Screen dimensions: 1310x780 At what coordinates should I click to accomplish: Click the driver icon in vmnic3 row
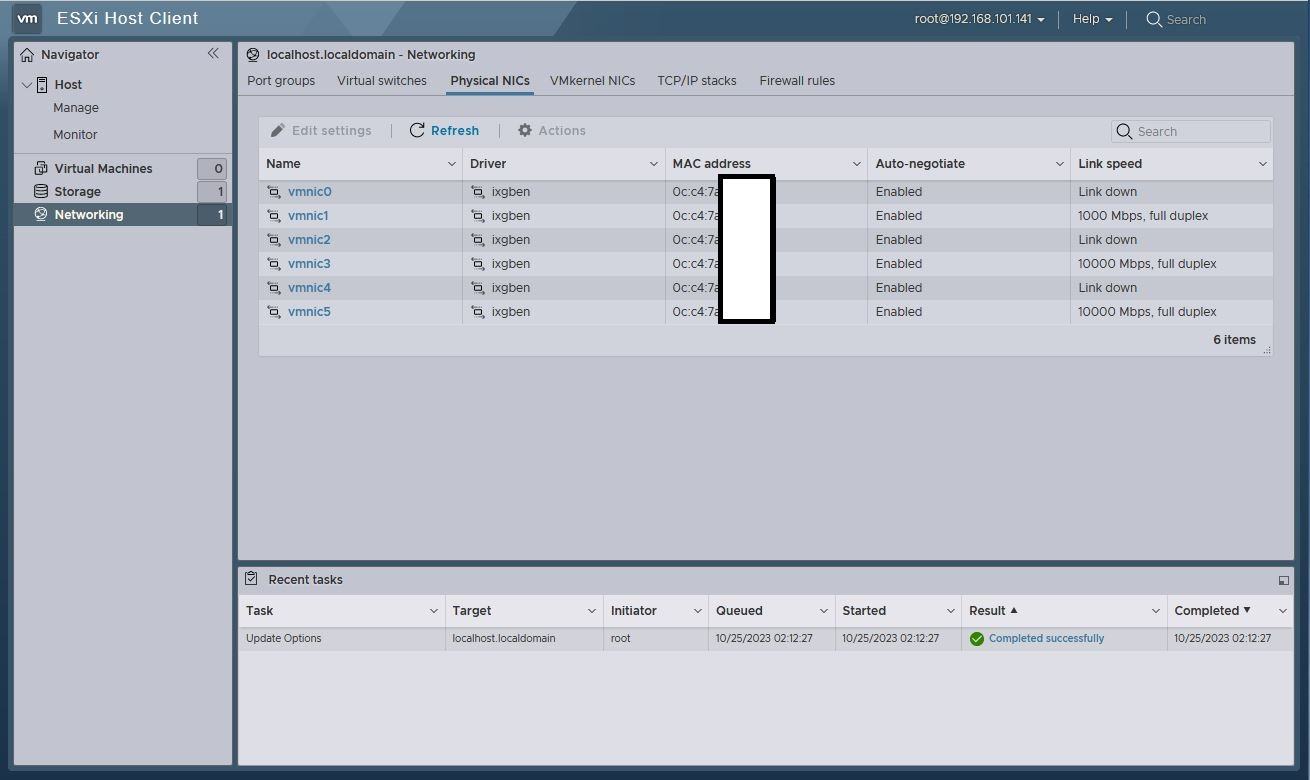click(478, 264)
